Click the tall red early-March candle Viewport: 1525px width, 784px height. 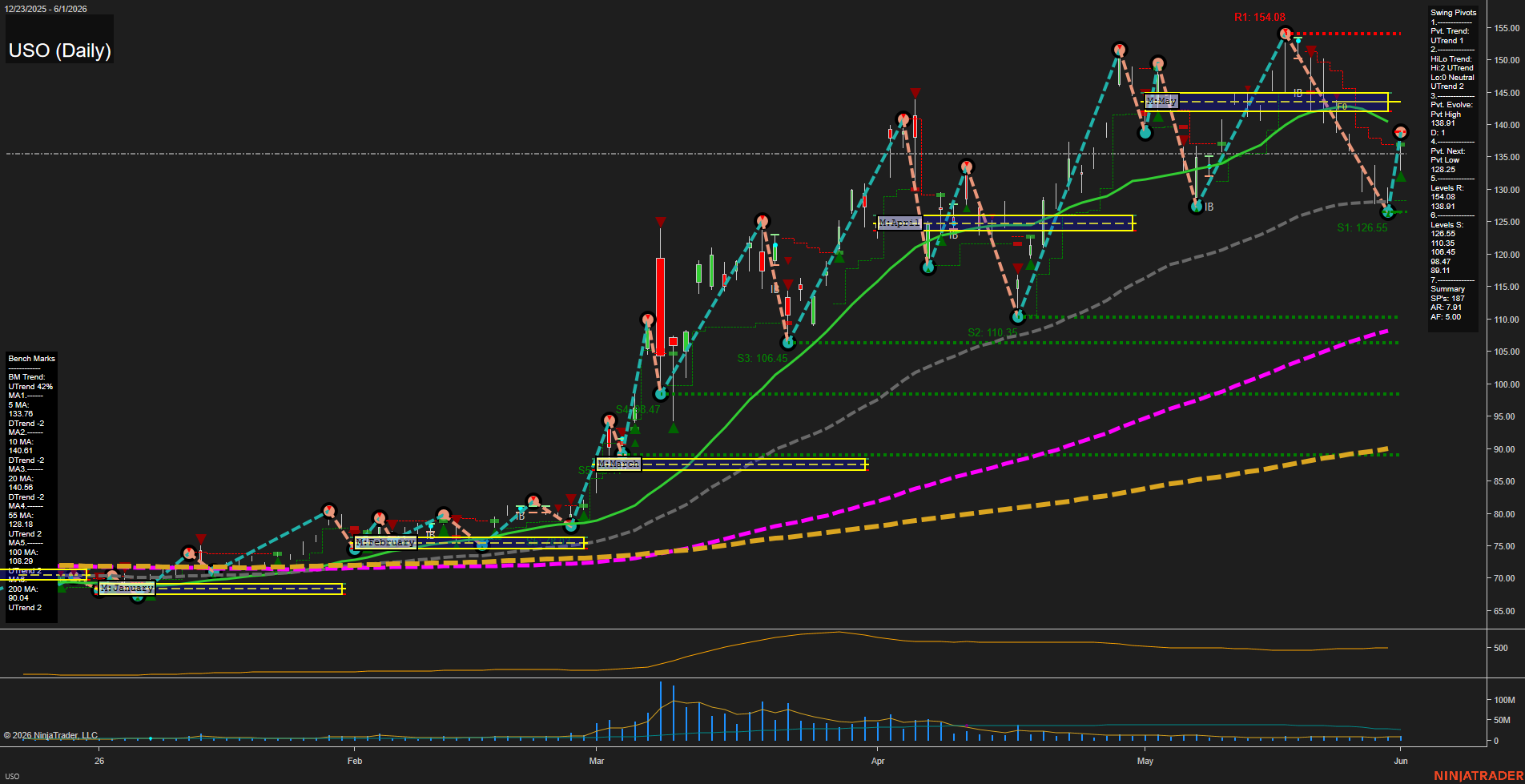[660, 306]
